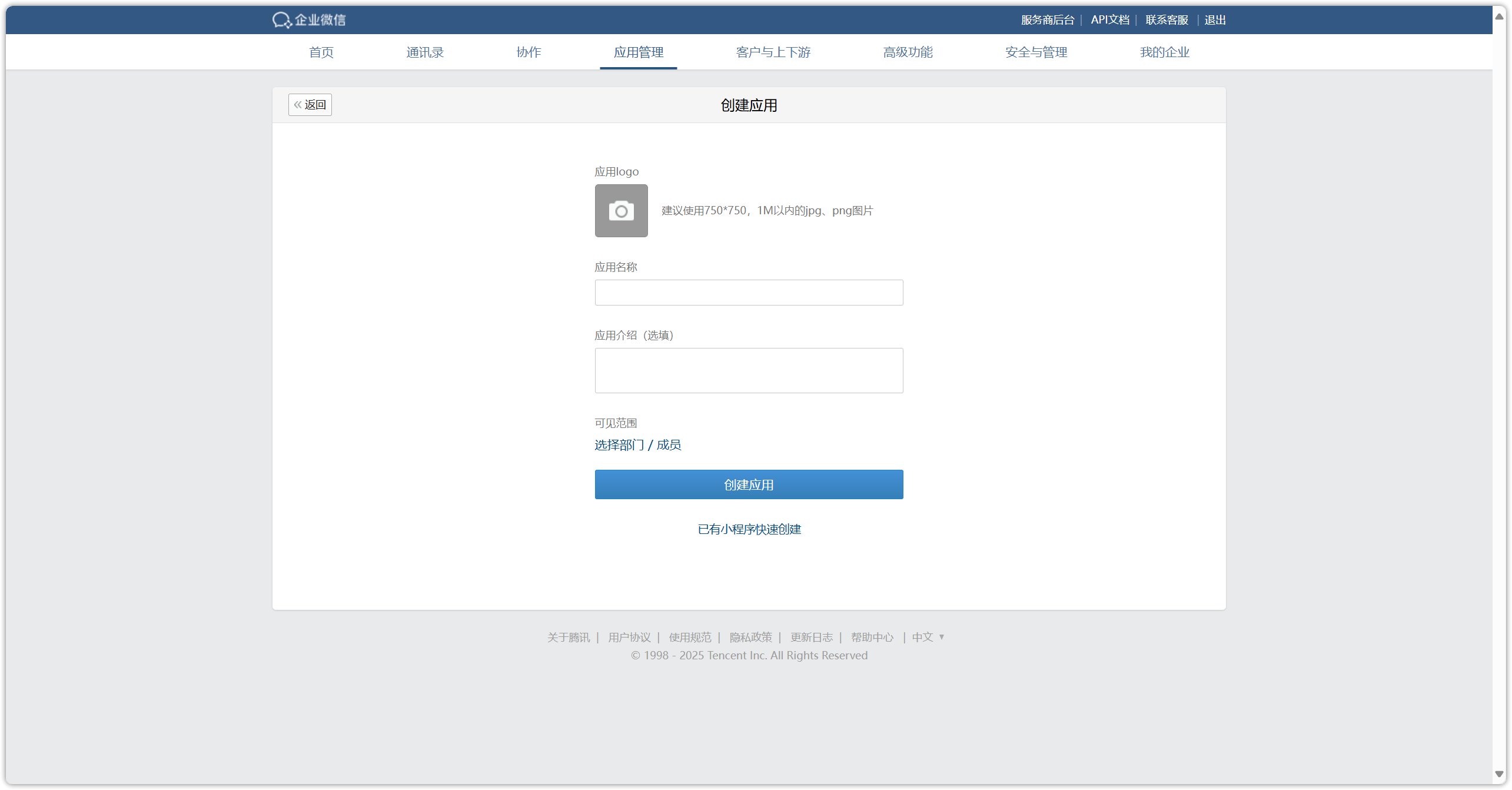This screenshot has width=1512, height=790.
Task: Upload app logo via camera icon
Action: [621, 211]
